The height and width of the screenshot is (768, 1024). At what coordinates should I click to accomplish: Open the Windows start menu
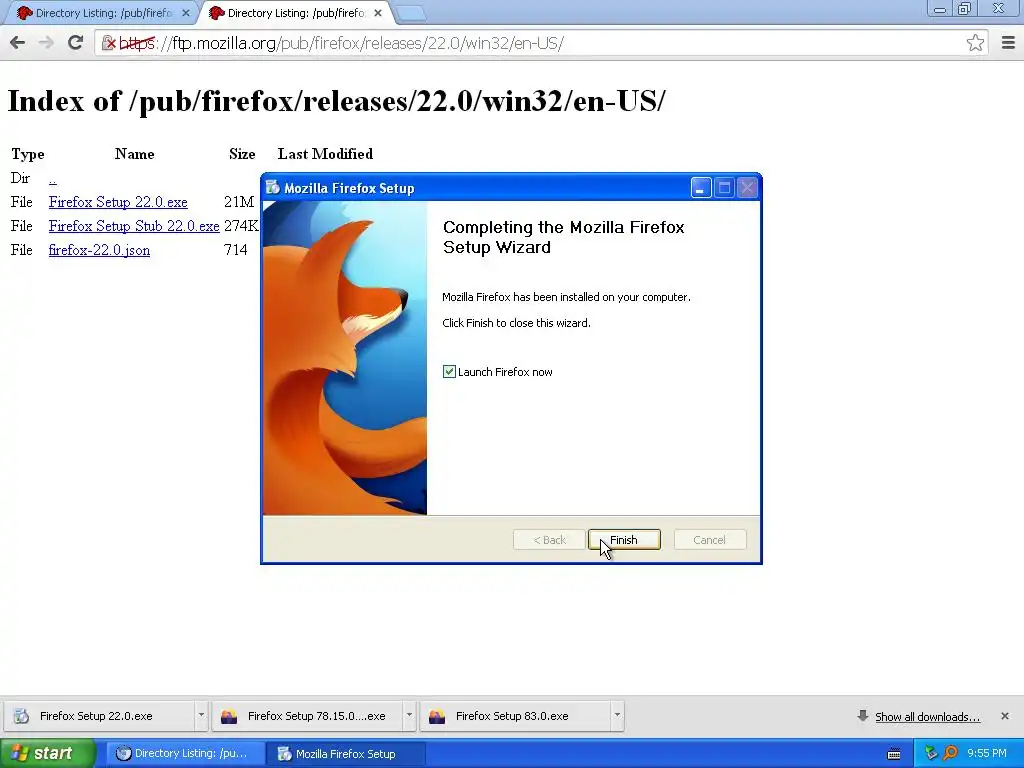click(x=48, y=754)
